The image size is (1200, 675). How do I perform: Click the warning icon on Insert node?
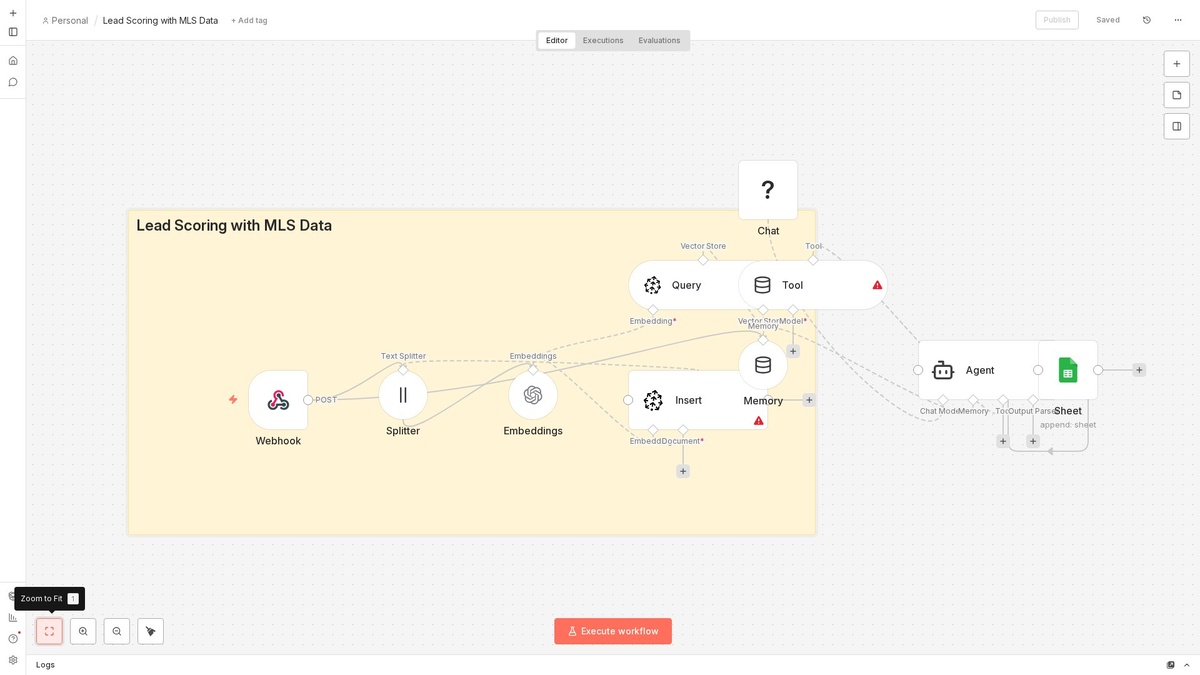point(759,421)
